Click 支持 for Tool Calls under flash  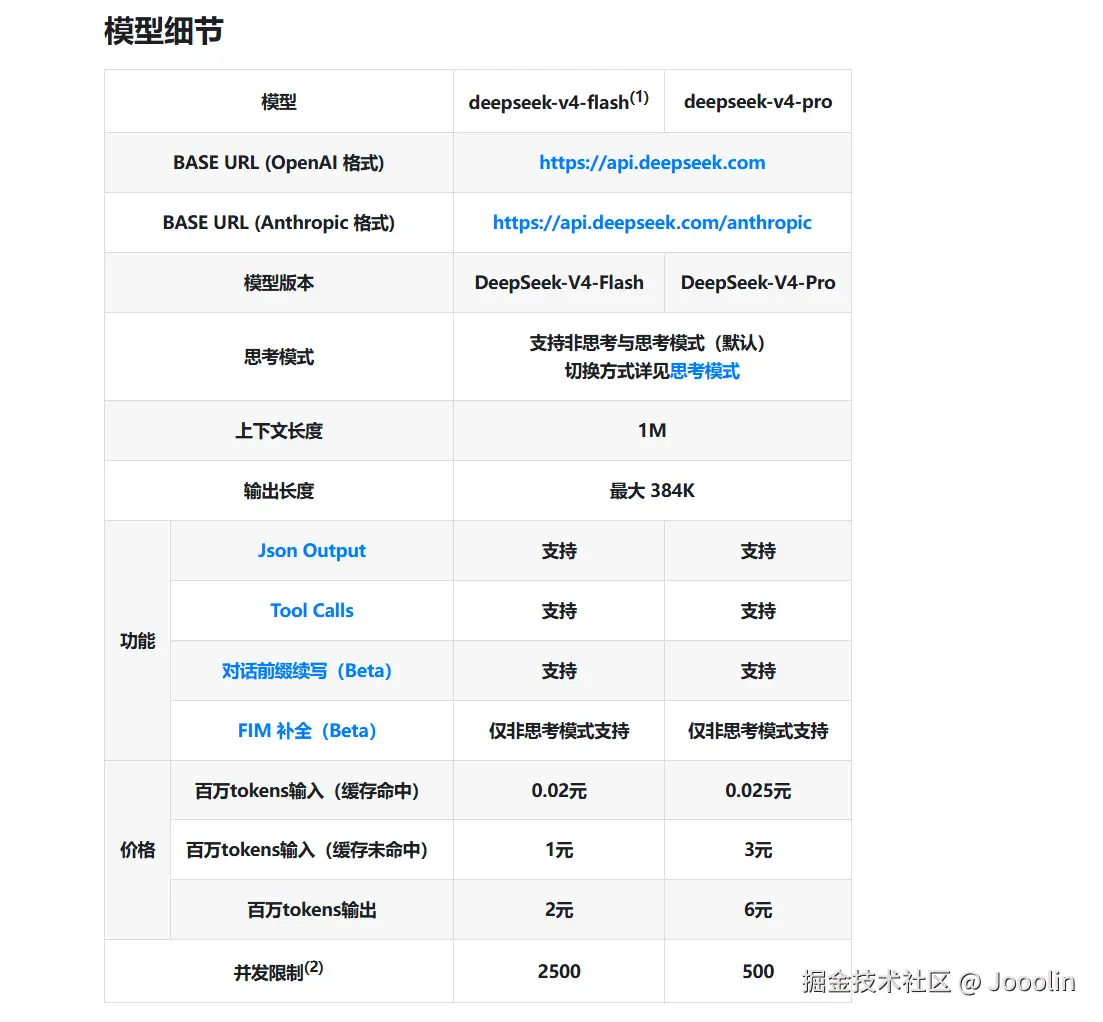click(x=559, y=611)
